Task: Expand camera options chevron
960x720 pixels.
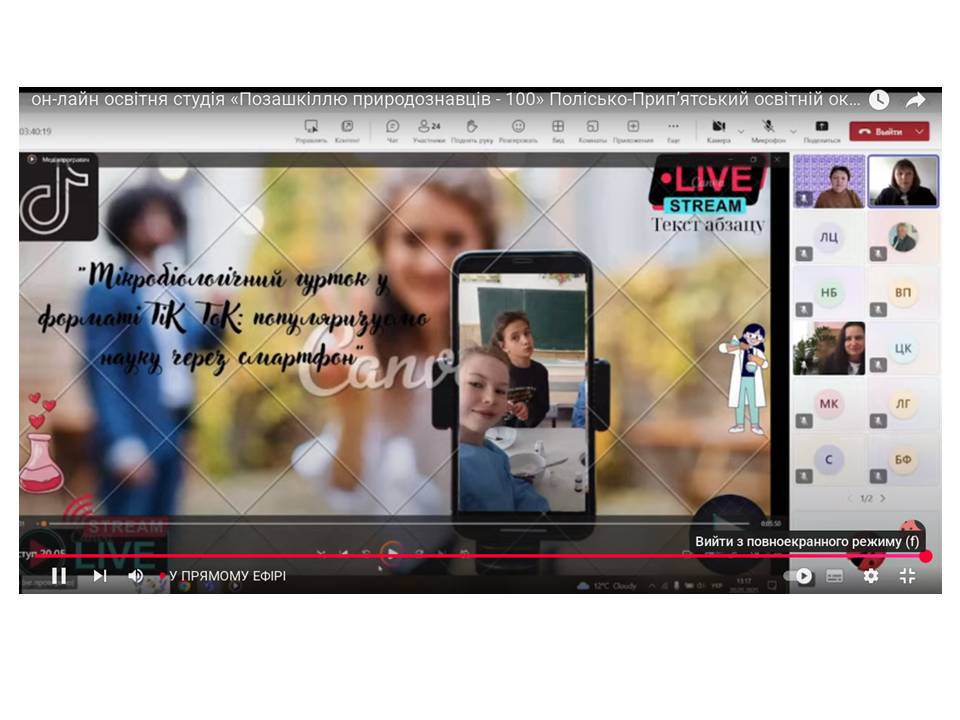Action: [x=741, y=132]
